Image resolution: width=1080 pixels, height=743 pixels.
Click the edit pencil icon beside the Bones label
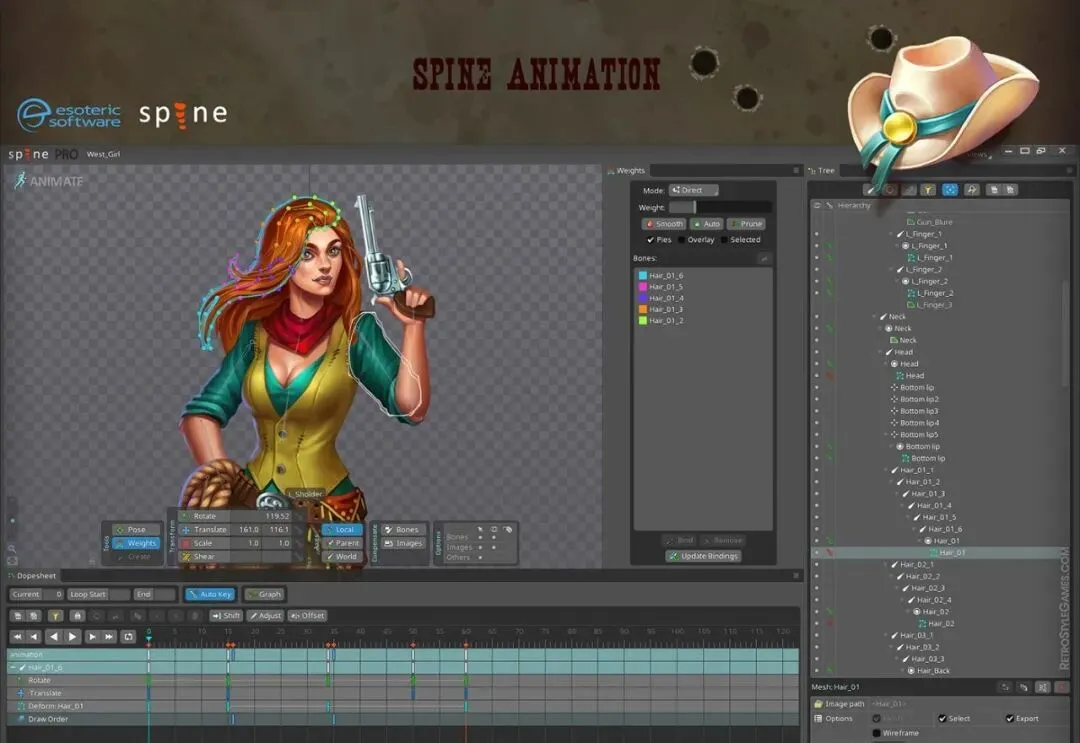point(764,259)
